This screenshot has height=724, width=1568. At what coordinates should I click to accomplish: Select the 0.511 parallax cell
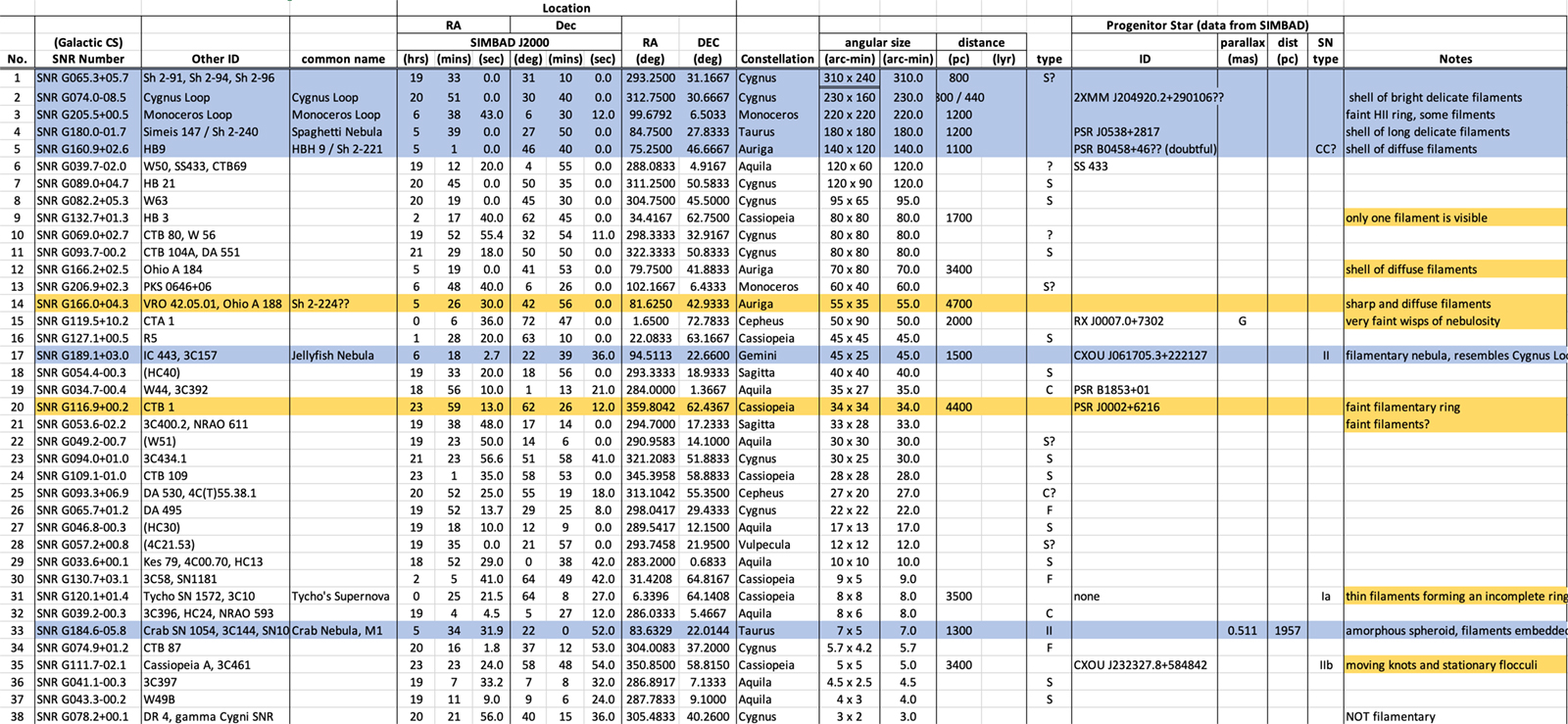[1243, 630]
